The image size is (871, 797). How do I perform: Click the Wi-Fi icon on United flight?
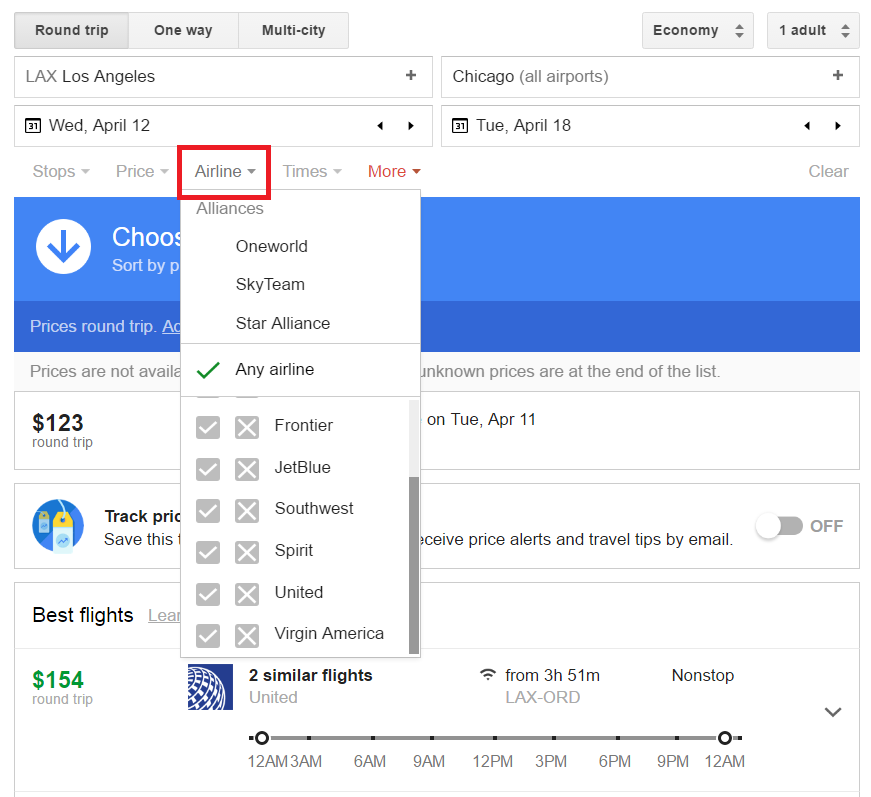point(488,675)
